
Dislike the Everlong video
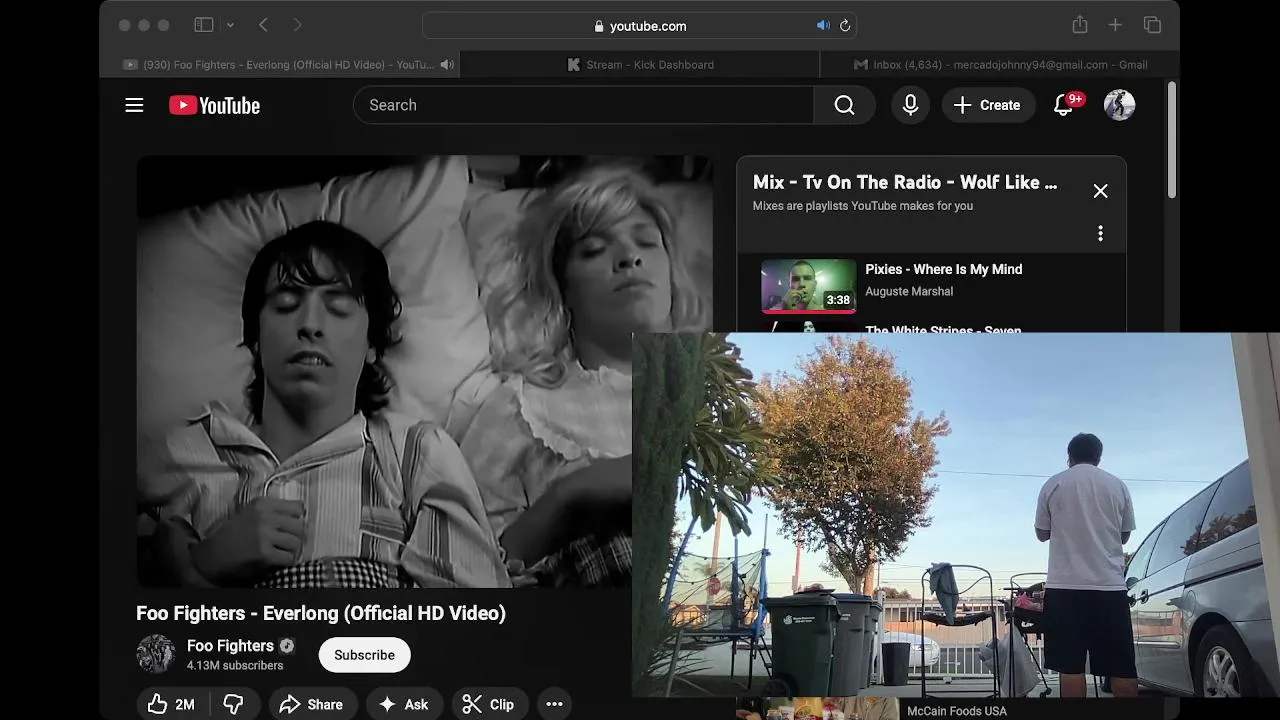click(x=234, y=704)
